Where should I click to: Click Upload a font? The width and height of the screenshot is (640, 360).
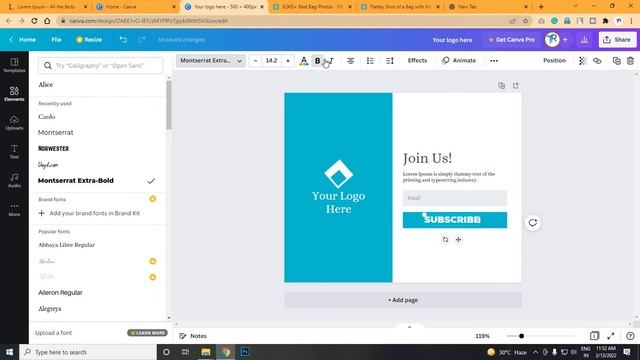click(x=53, y=333)
